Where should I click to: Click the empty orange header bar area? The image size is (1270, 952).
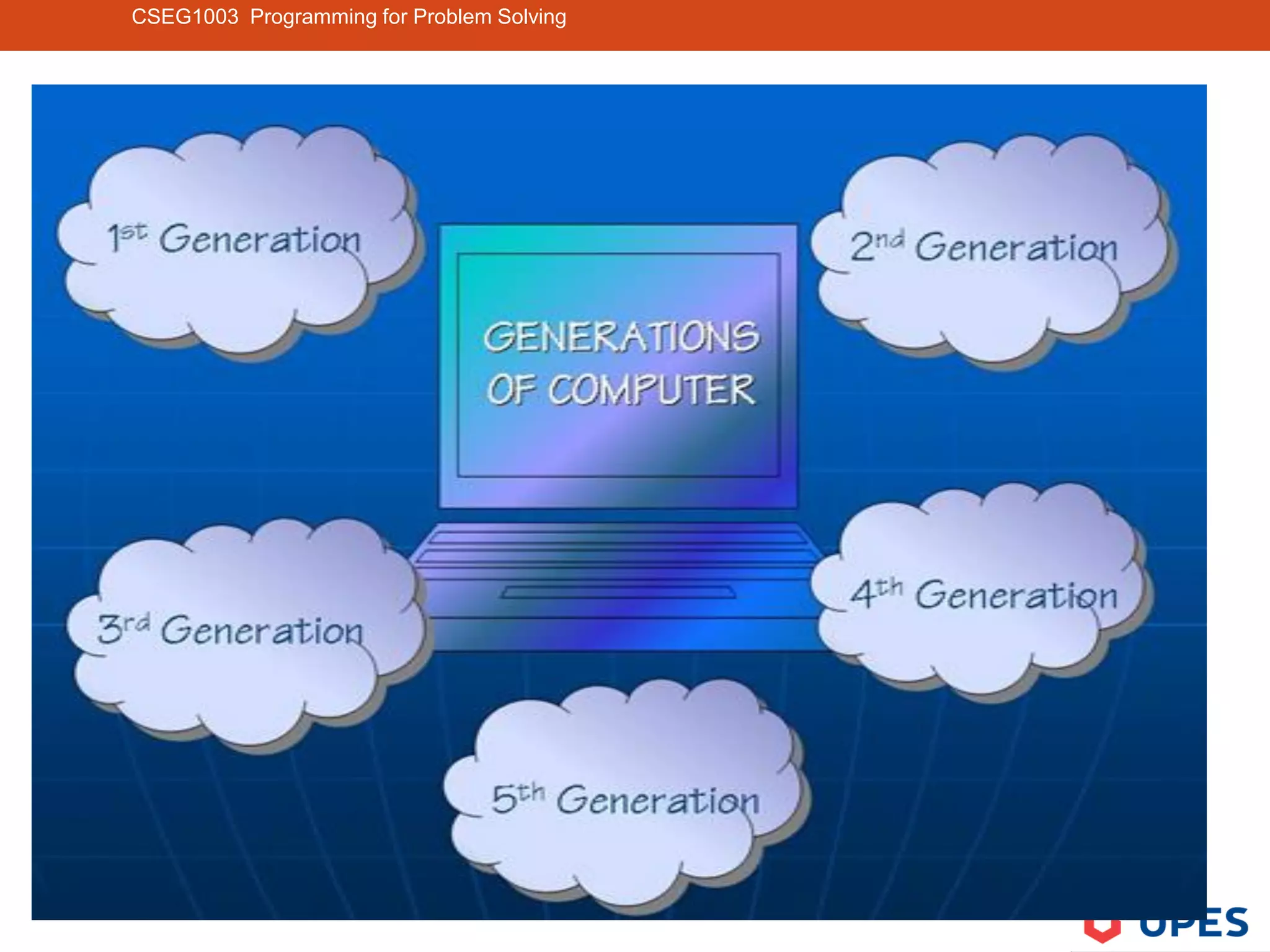pyautogui.click(x=930, y=25)
